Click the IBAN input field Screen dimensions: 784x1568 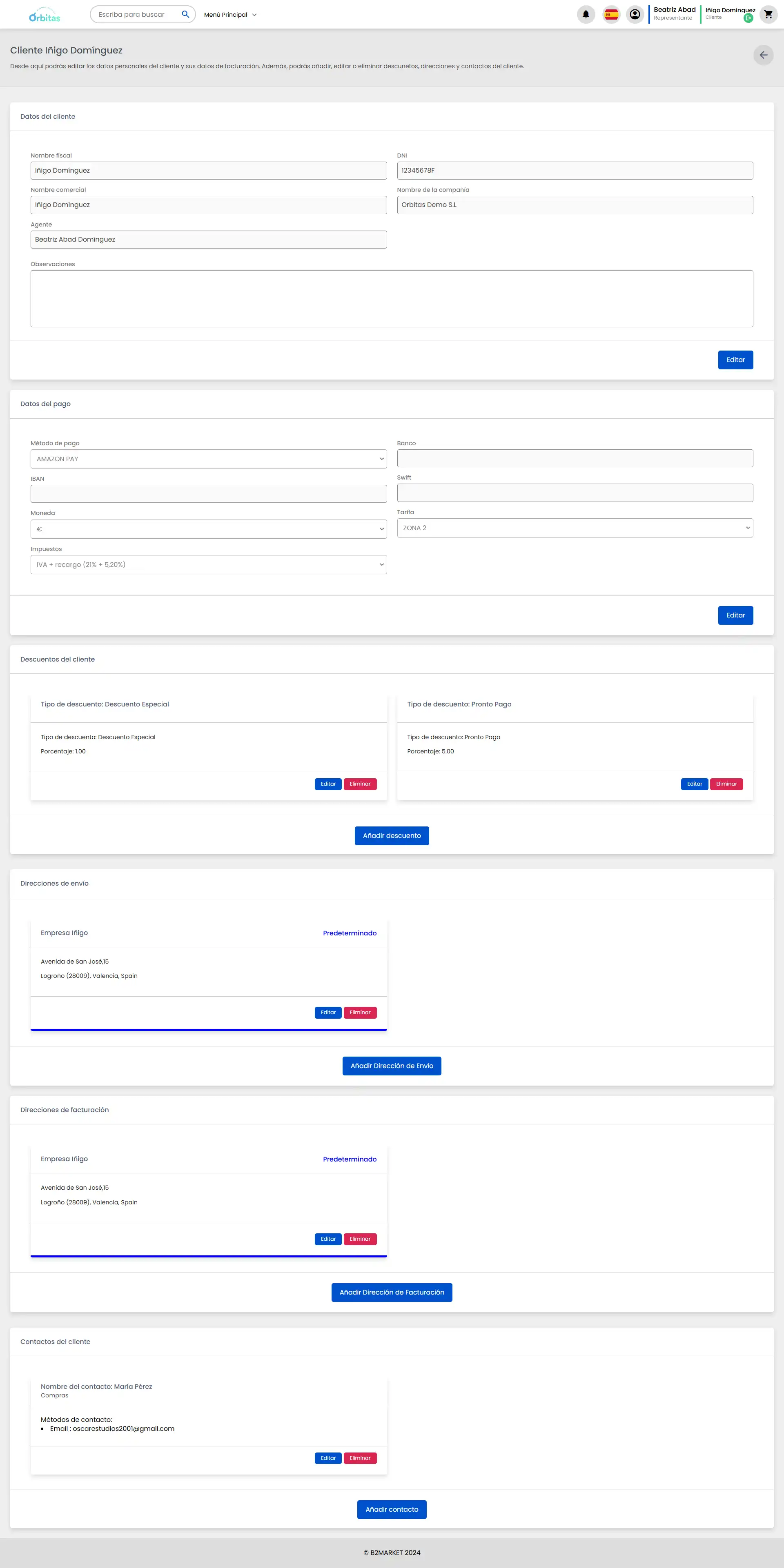pos(208,494)
